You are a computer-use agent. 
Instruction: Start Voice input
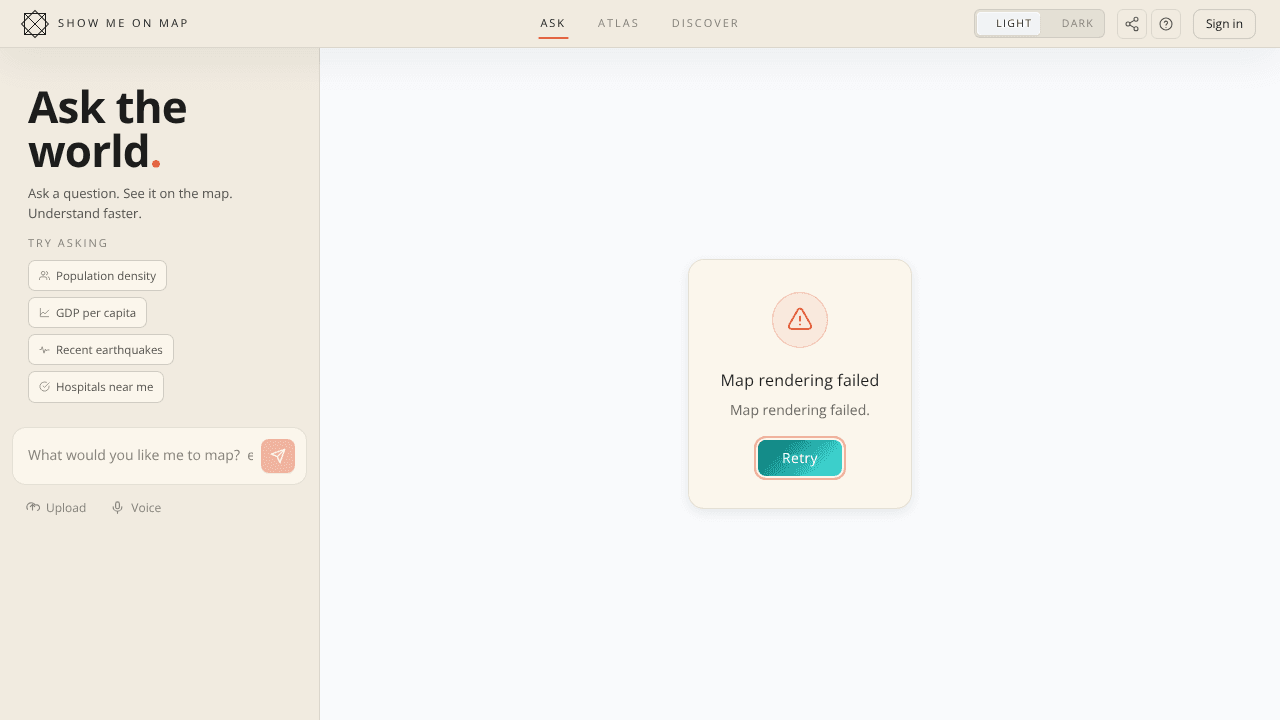point(136,508)
